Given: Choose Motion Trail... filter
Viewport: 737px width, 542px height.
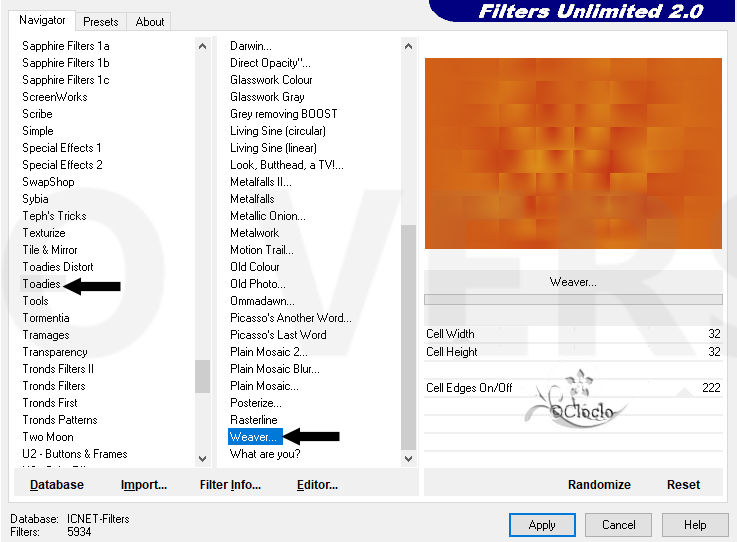Looking at the screenshot, I should 261,250.
